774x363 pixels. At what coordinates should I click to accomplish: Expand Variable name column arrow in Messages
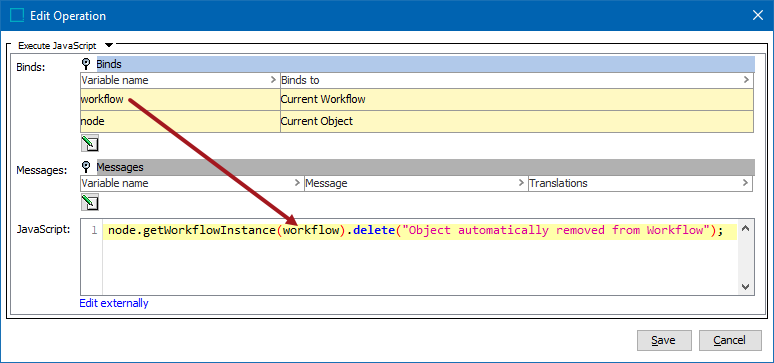click(x=297, y=183)
